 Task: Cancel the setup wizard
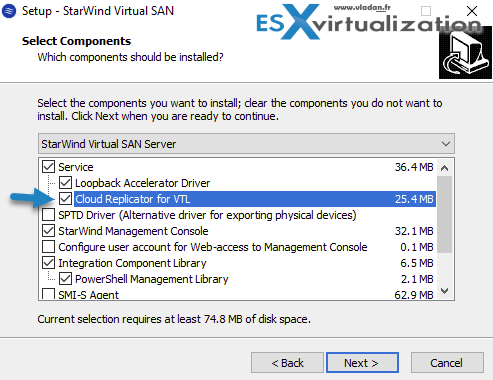coord(447,363)
